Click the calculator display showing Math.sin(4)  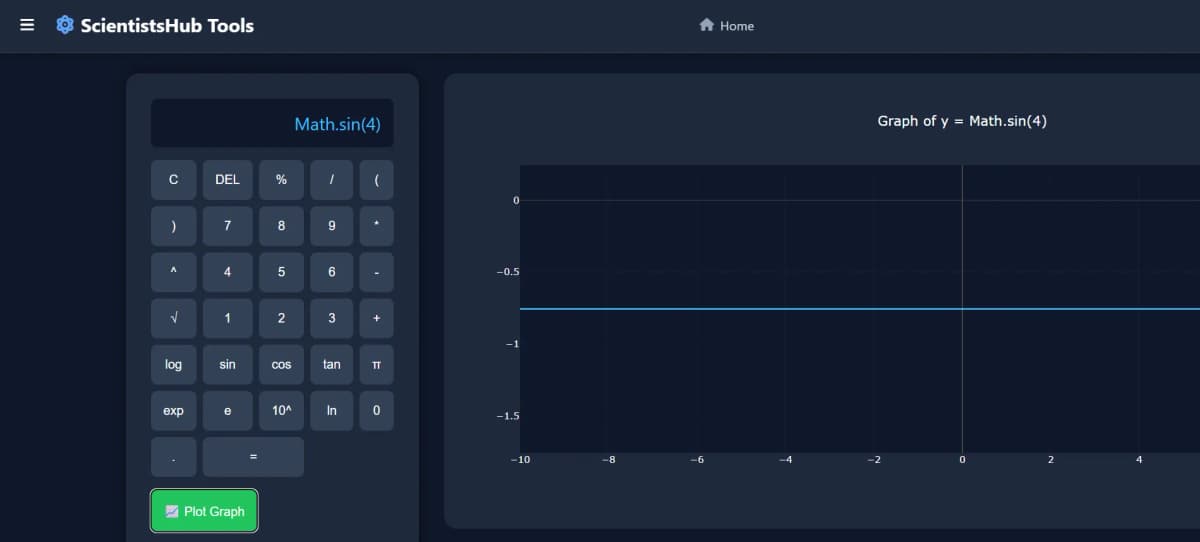pyautogui.click(x=272, y=124)
